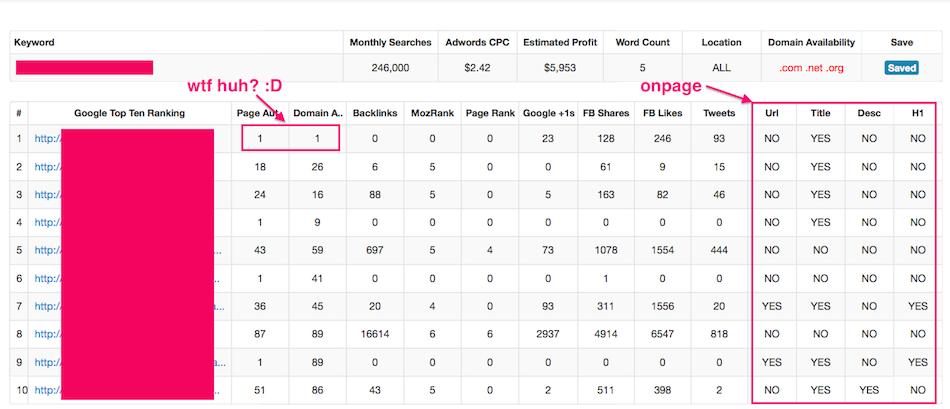
Task: Click the blue Saved button
Action: [901, 68]
